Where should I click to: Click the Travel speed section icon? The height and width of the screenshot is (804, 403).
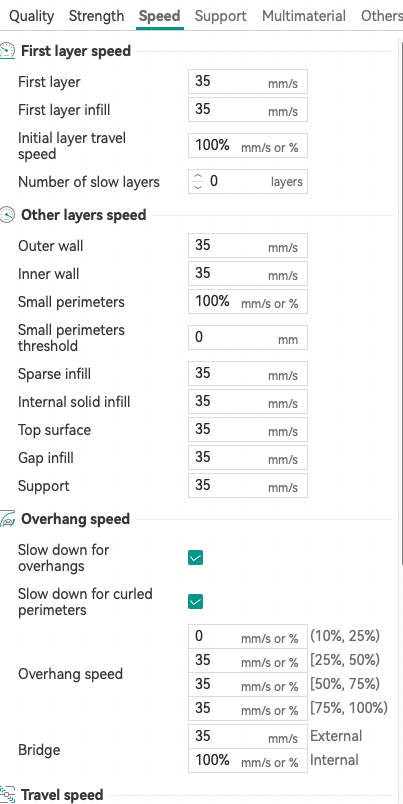7,795
